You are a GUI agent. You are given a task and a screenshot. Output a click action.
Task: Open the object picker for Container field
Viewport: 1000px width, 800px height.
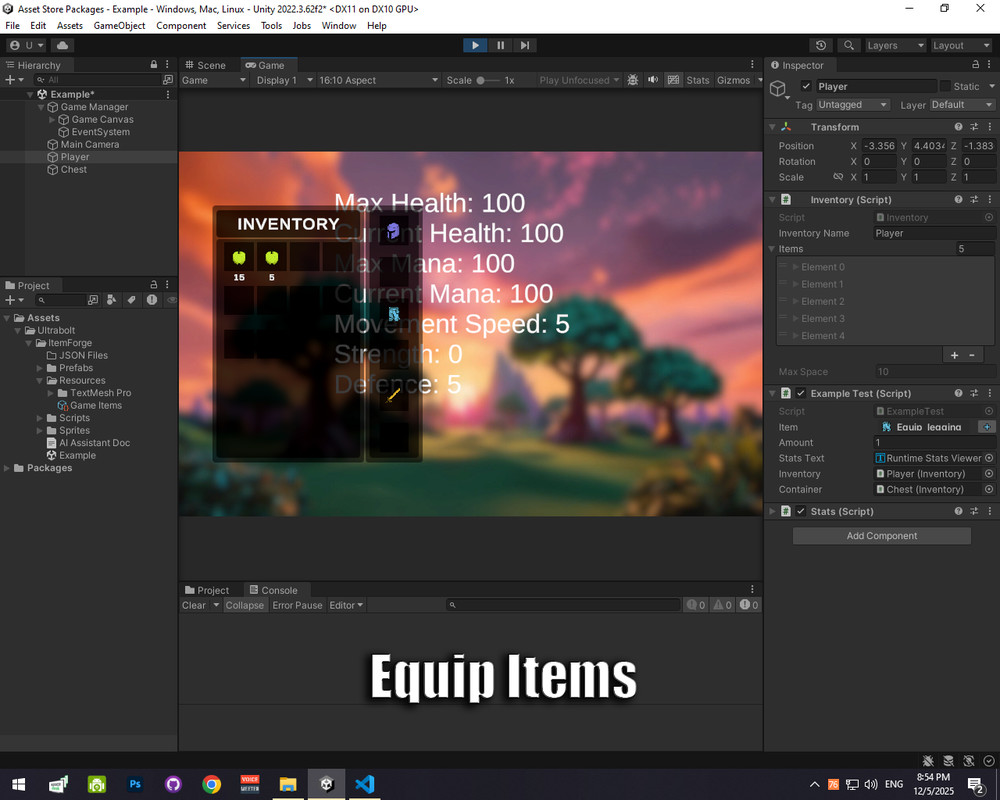pos(988,489)
